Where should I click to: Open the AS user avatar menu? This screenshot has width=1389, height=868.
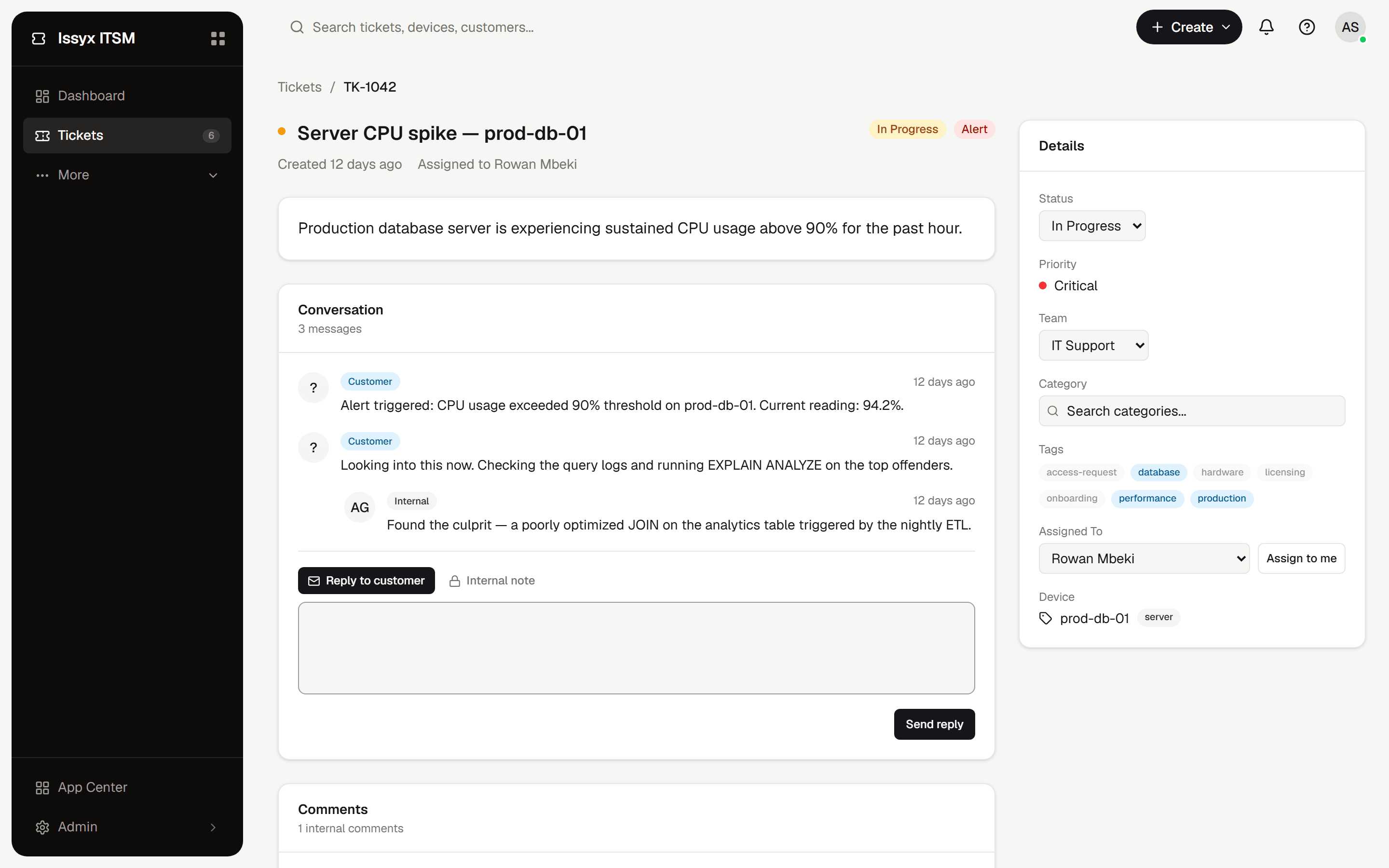(1350, 27)
